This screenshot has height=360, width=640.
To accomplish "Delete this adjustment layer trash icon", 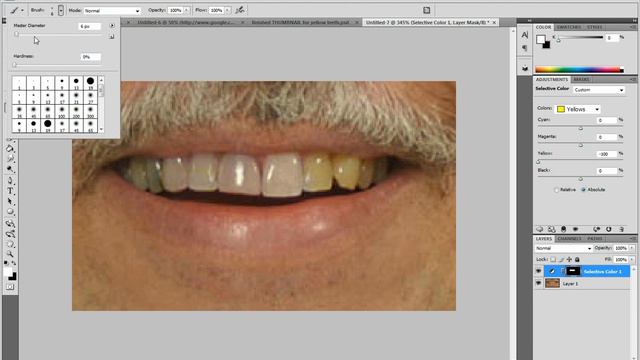I will 621,229.
